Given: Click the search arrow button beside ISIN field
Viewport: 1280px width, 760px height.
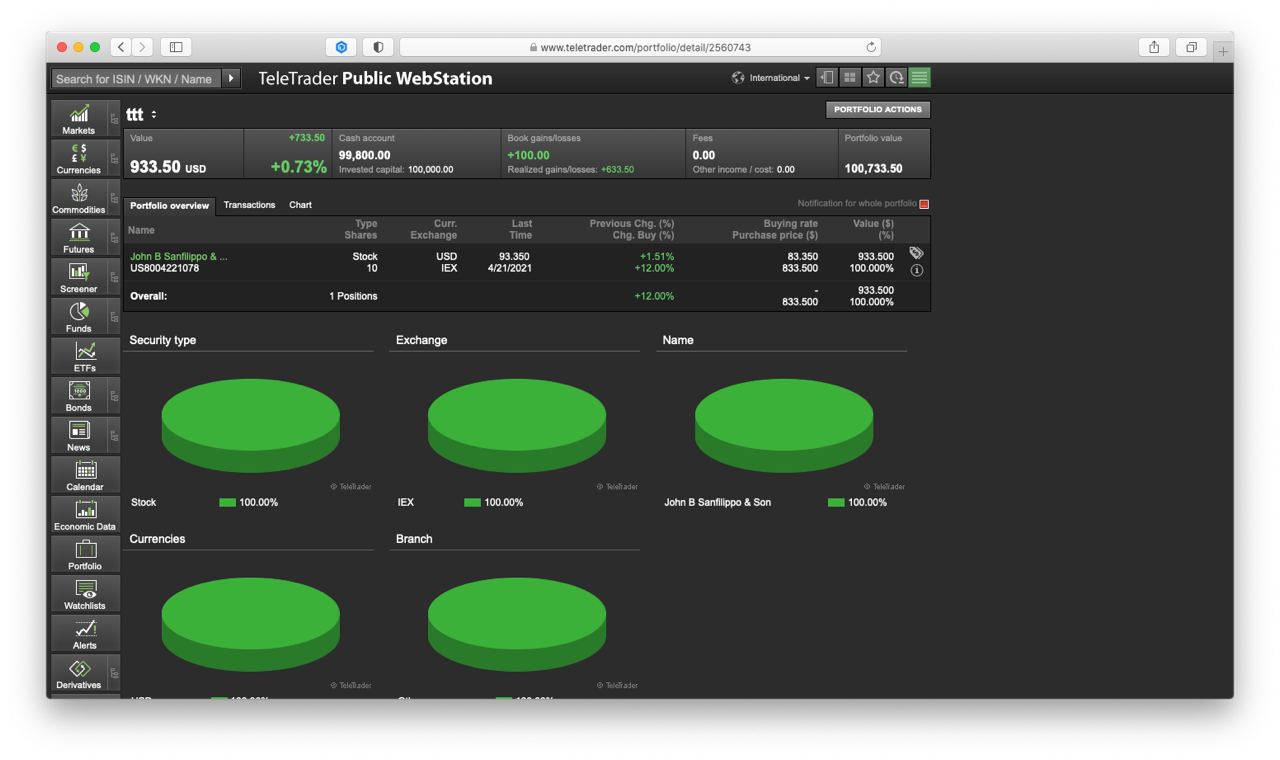Looking at the screenshot, I should click(231, 78).
